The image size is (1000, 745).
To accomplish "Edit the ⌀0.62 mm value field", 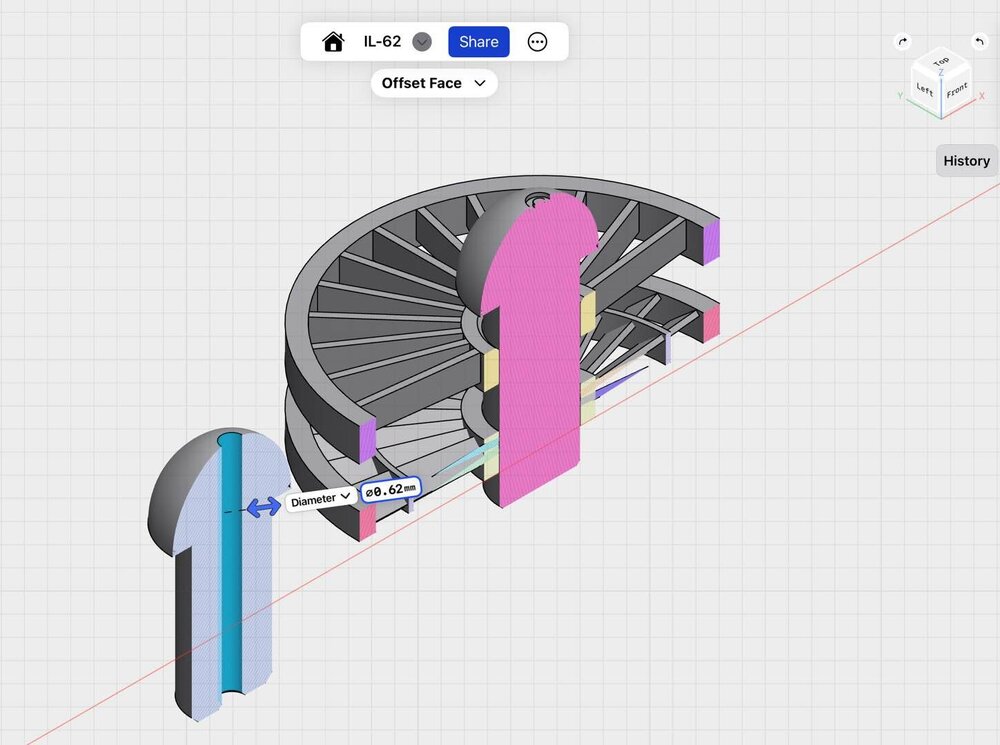I will pos(390,490).
